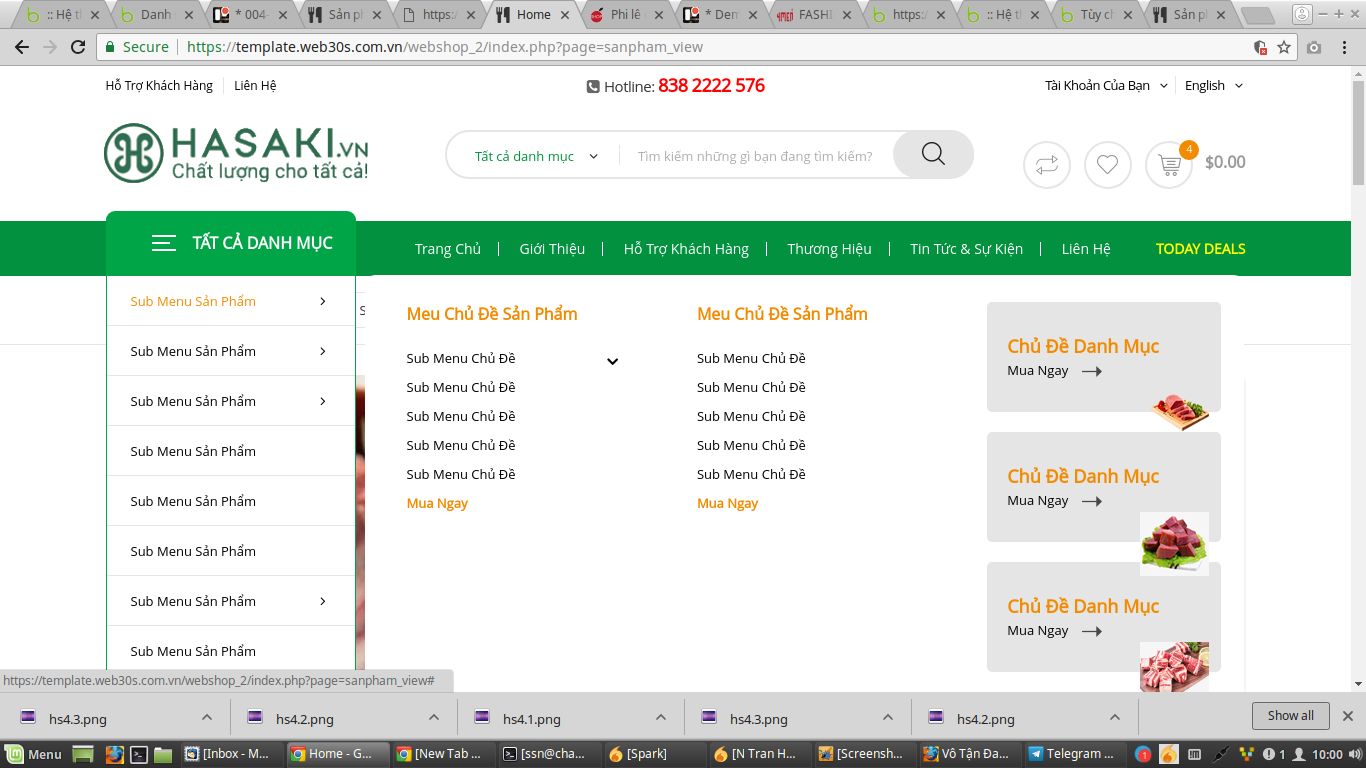Switch to the Phi lê browser tab
The width and height of the screenshot is (1366, 768).
tap(626, 15)
